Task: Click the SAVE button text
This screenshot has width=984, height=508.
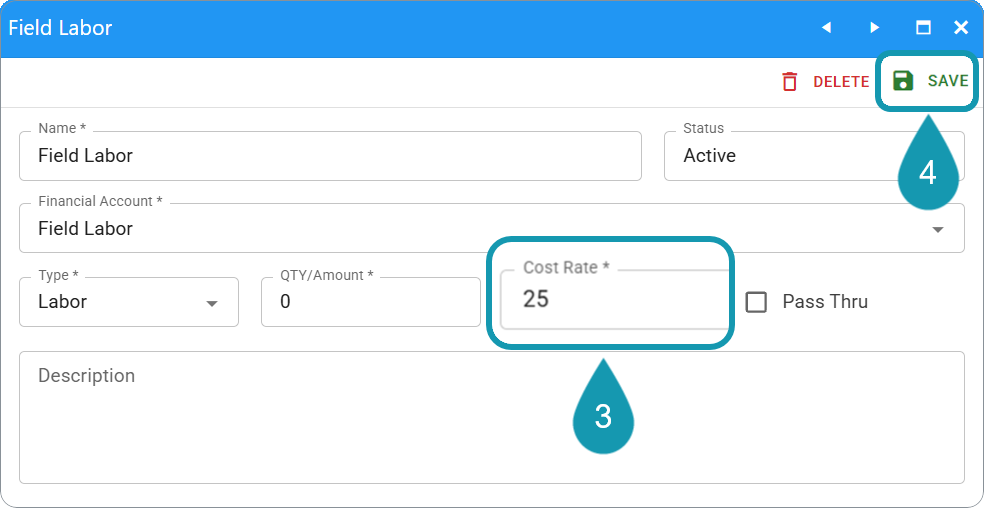Action: point(948,81)
